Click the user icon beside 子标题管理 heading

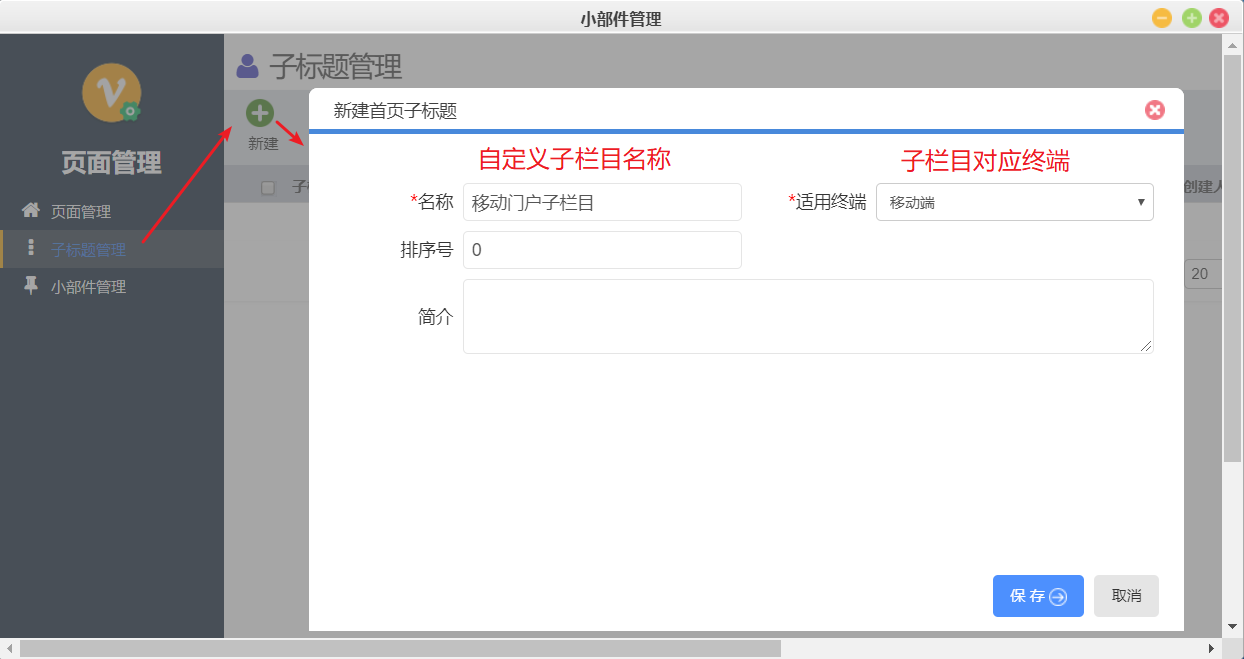pos(247,66)
